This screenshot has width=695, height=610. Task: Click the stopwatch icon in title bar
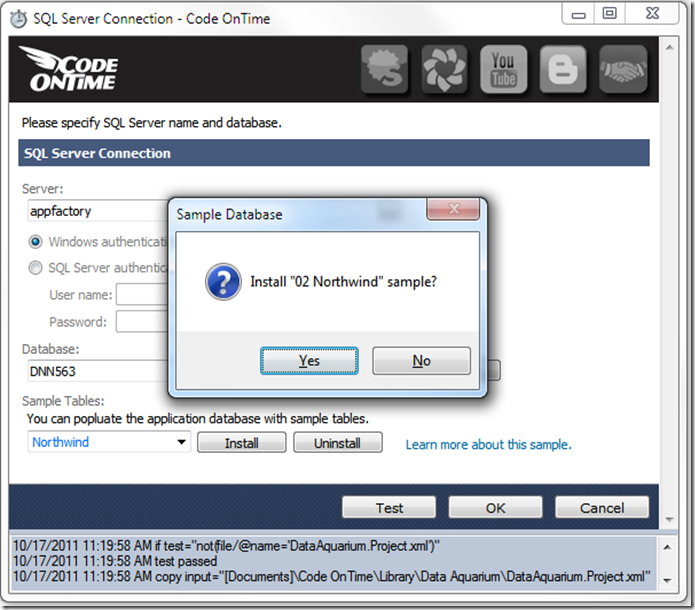point(18,19)
